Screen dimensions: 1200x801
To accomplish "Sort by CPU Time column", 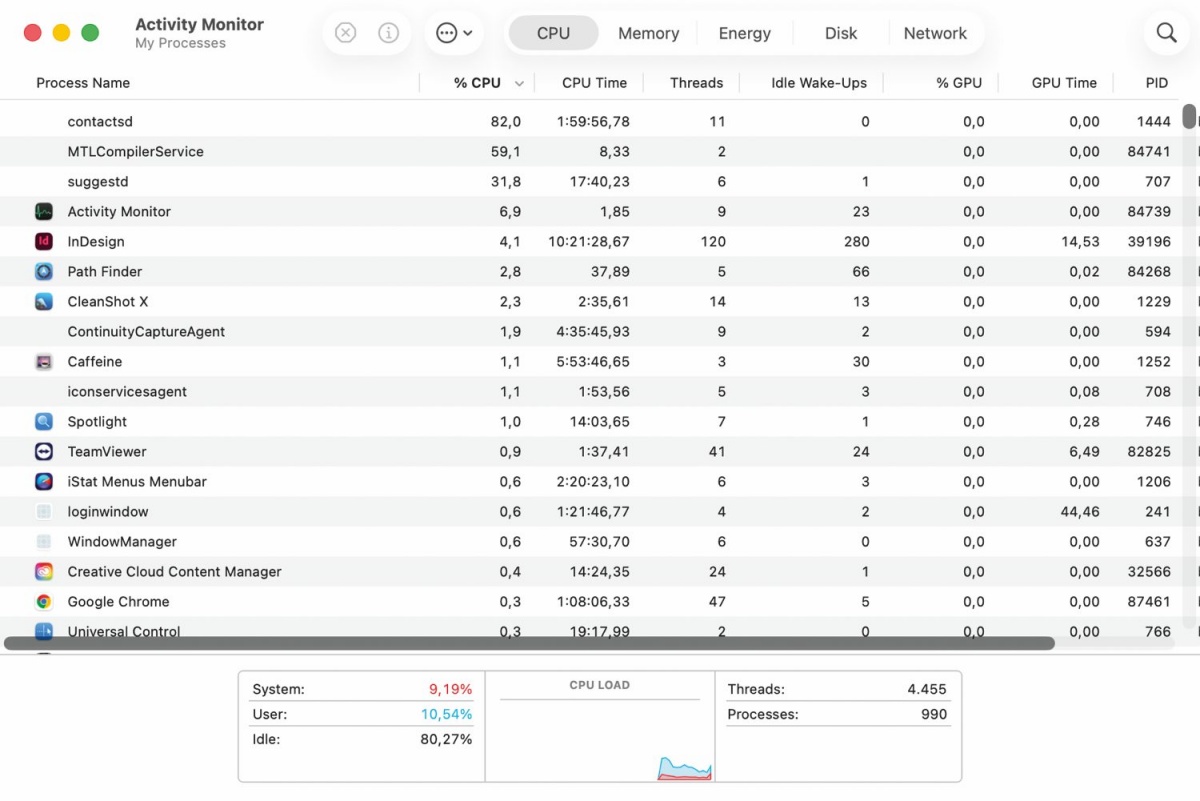I will pos(594,83).
